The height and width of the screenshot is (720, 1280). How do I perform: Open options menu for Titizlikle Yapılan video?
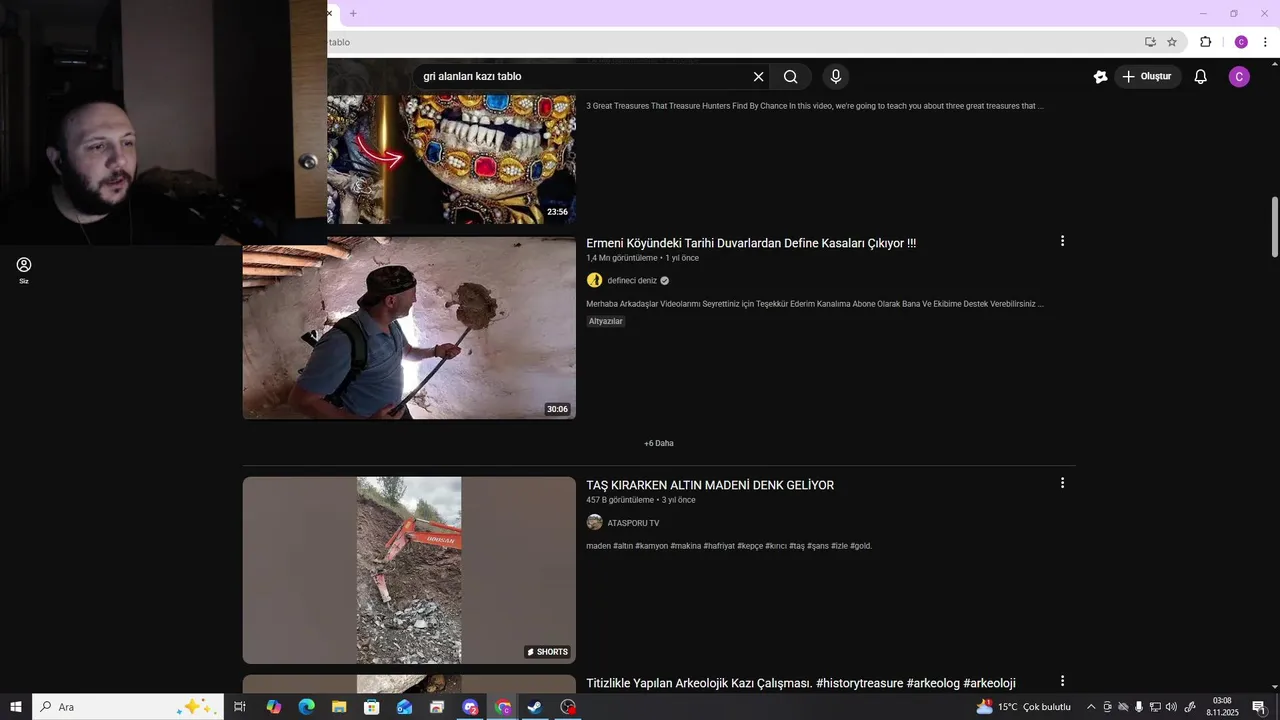pos(1062,681)
